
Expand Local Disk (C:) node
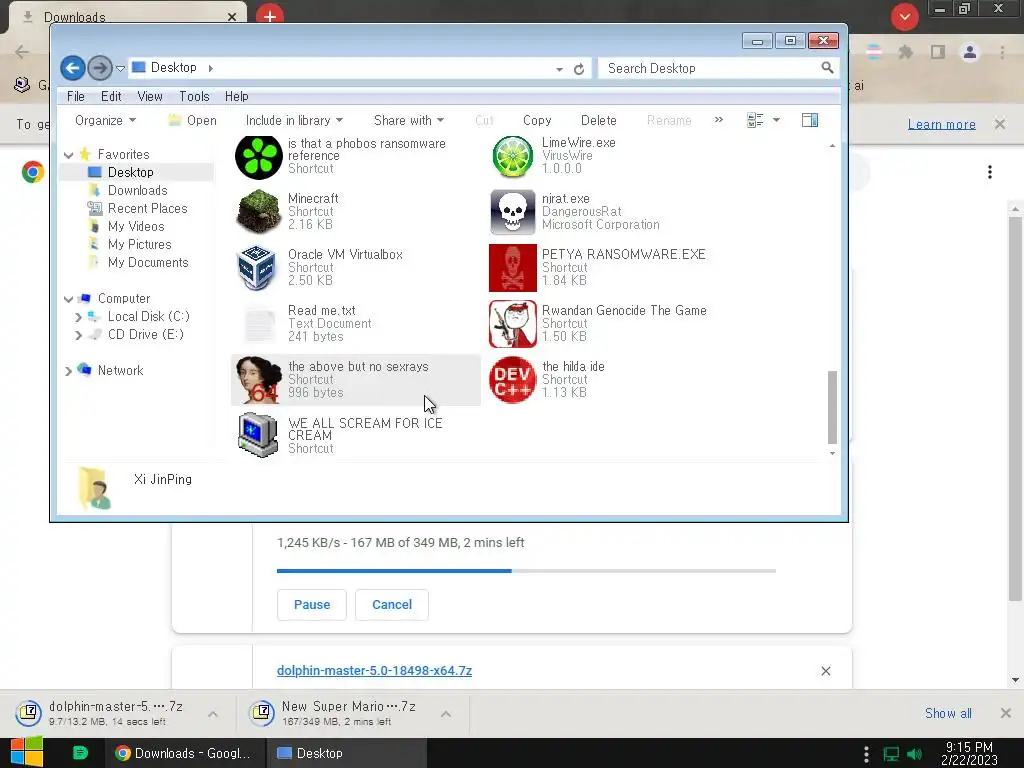[x=78, y=317]
